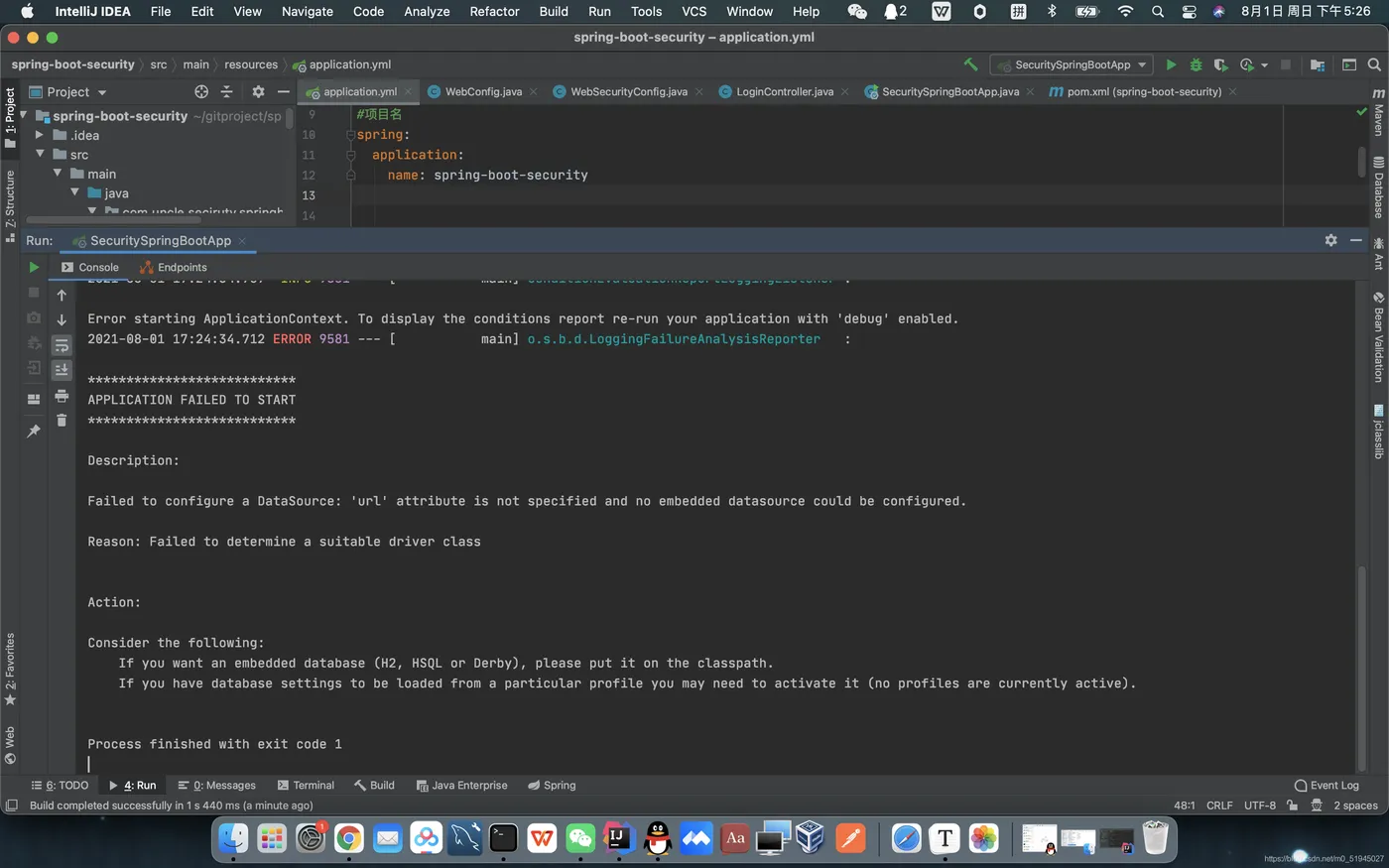Click the Up the Stack Trace arrow
The width and height of the screenshot is (1389, 868).
coord(62,295)
